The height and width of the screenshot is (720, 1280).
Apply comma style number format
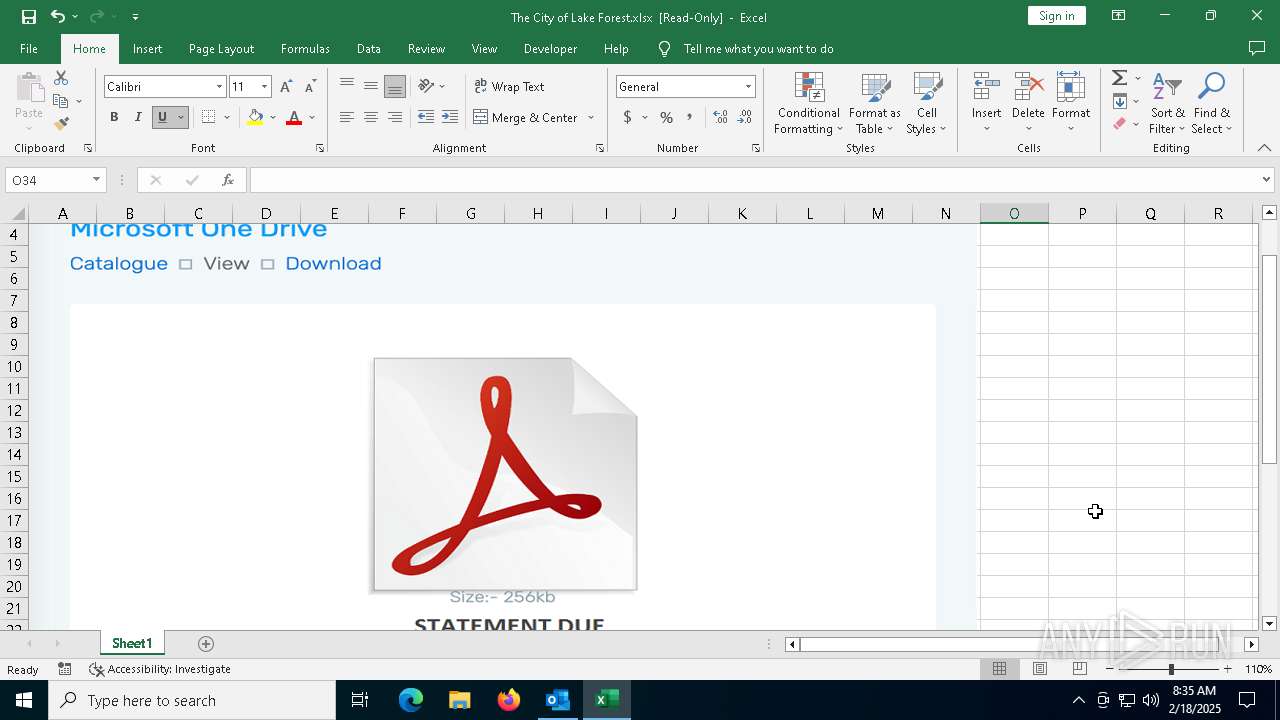pyautogui.click(x=689, y=117)
